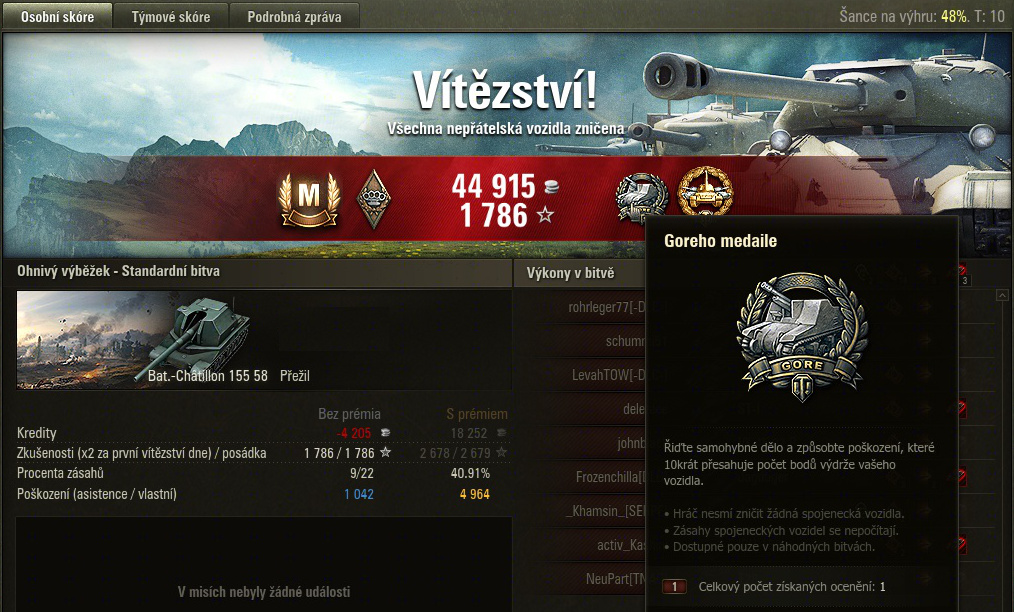Click the Výkony v bitvě panel header
Screen dimensions: 1014x612
pyautogui.click(x=570, y=273)
